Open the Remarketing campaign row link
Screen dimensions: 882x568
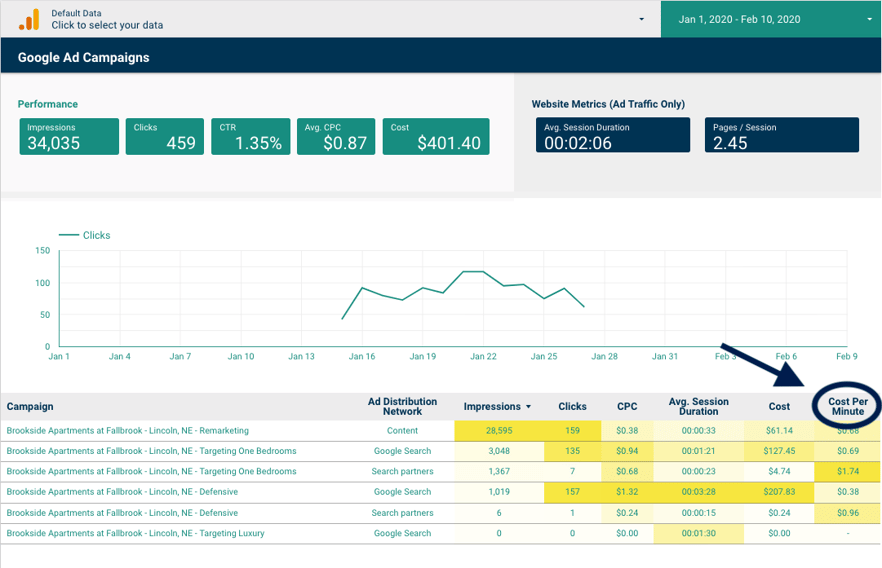(127, 430)
